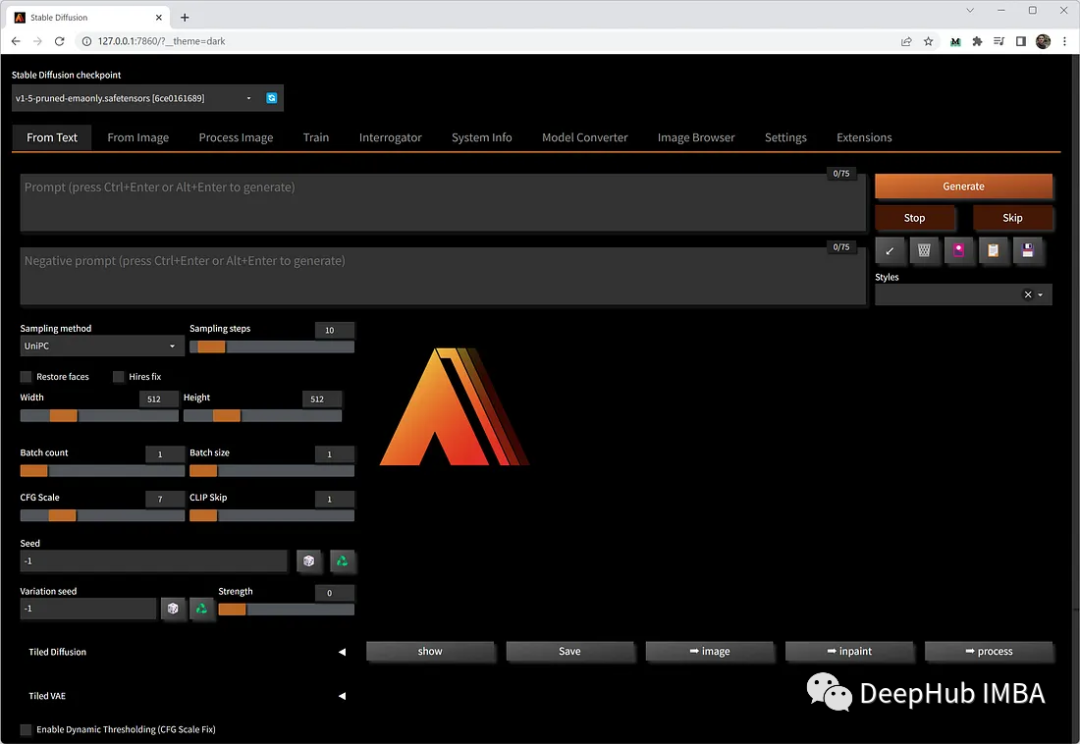The width and height of the screenshot is (1080, 744).
Task: Click the Skip button
Action: click(x=1012, y=218)
